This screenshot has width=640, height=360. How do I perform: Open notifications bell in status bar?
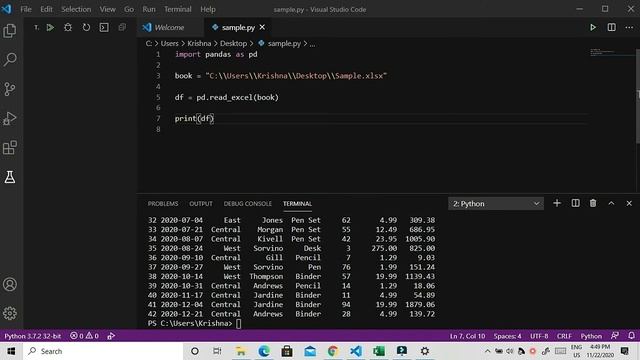631,336
